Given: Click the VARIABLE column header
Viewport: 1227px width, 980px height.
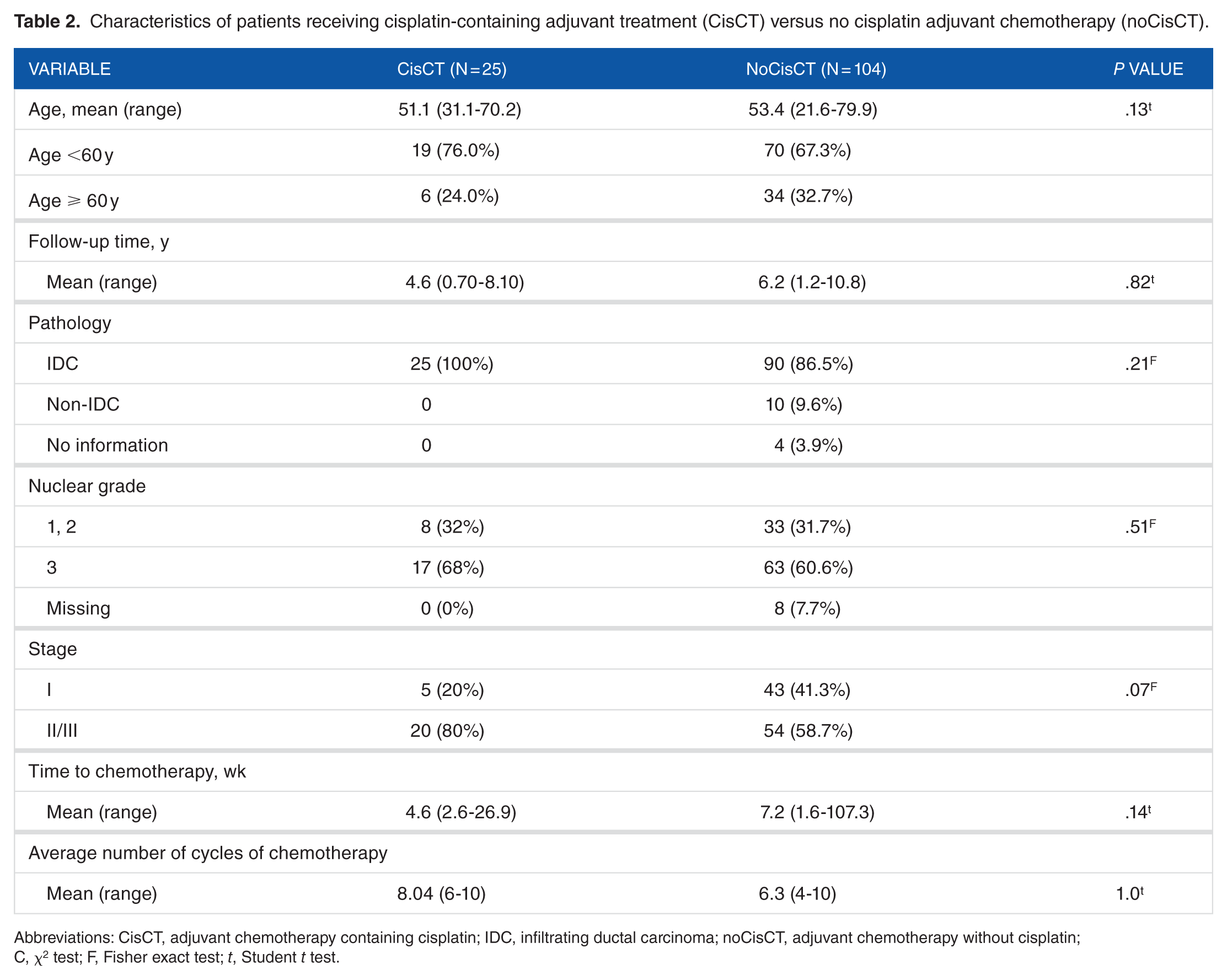Looking at the screenshot, I should [69, 69].
